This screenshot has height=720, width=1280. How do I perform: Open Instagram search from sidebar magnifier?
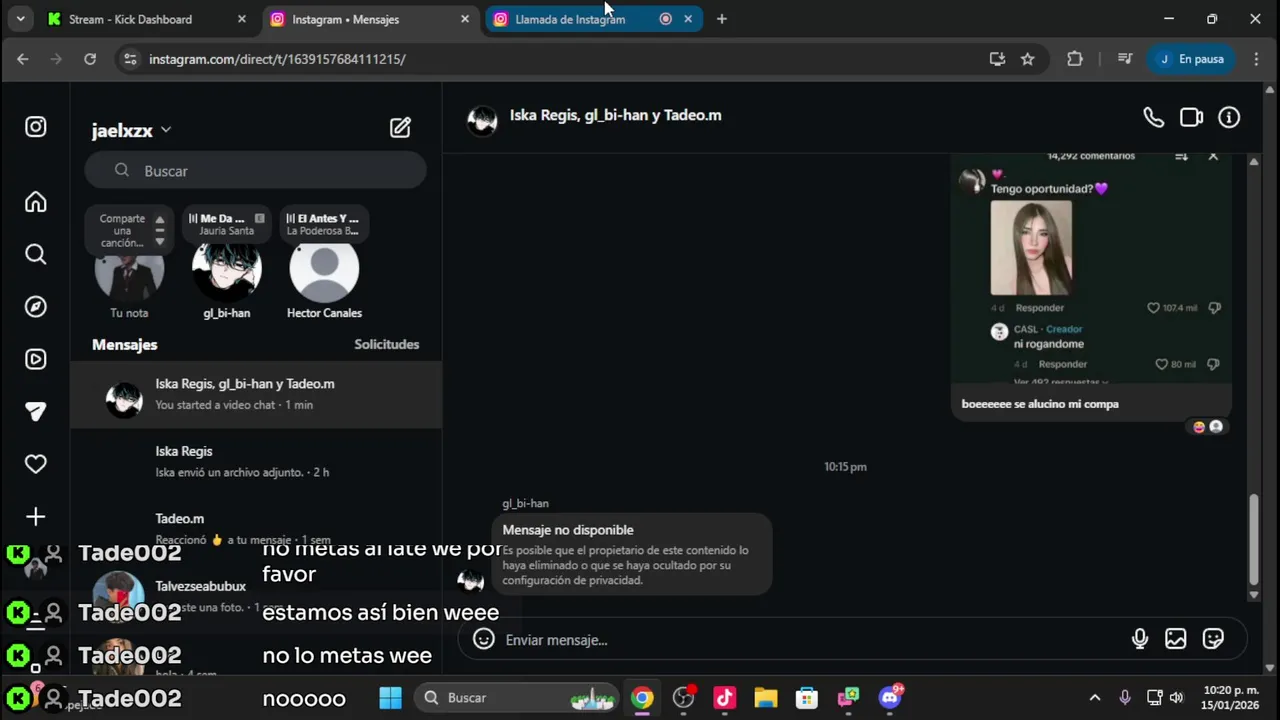pos(36,254)
